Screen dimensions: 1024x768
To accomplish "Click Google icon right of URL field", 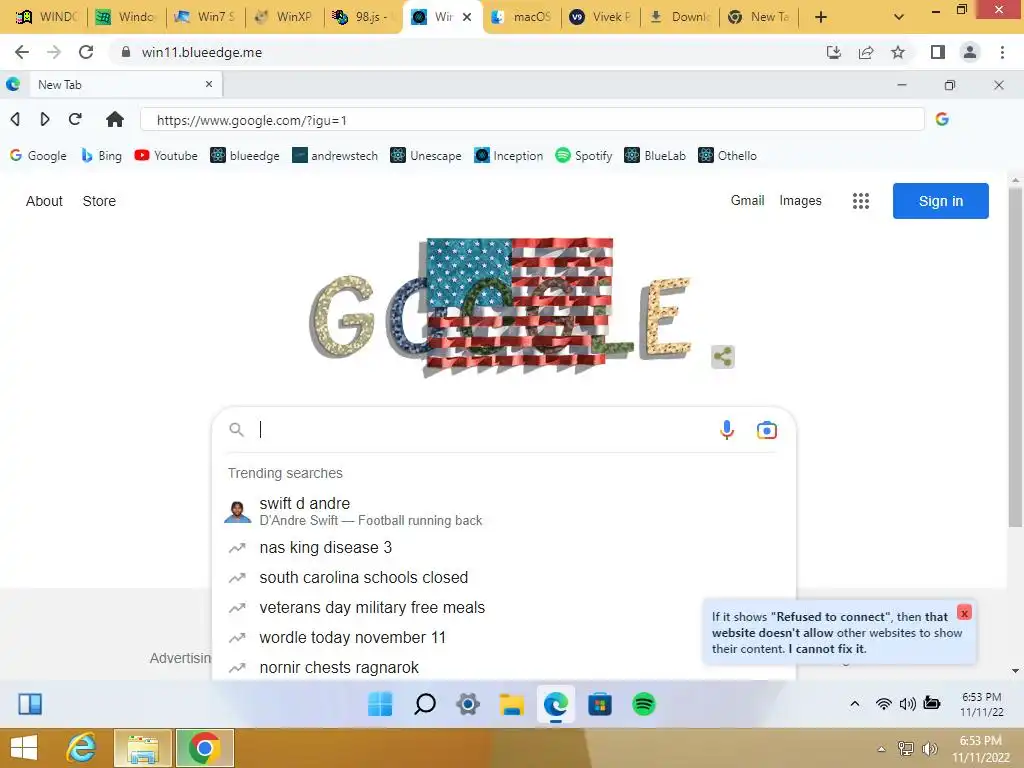I will click(942, 119).
